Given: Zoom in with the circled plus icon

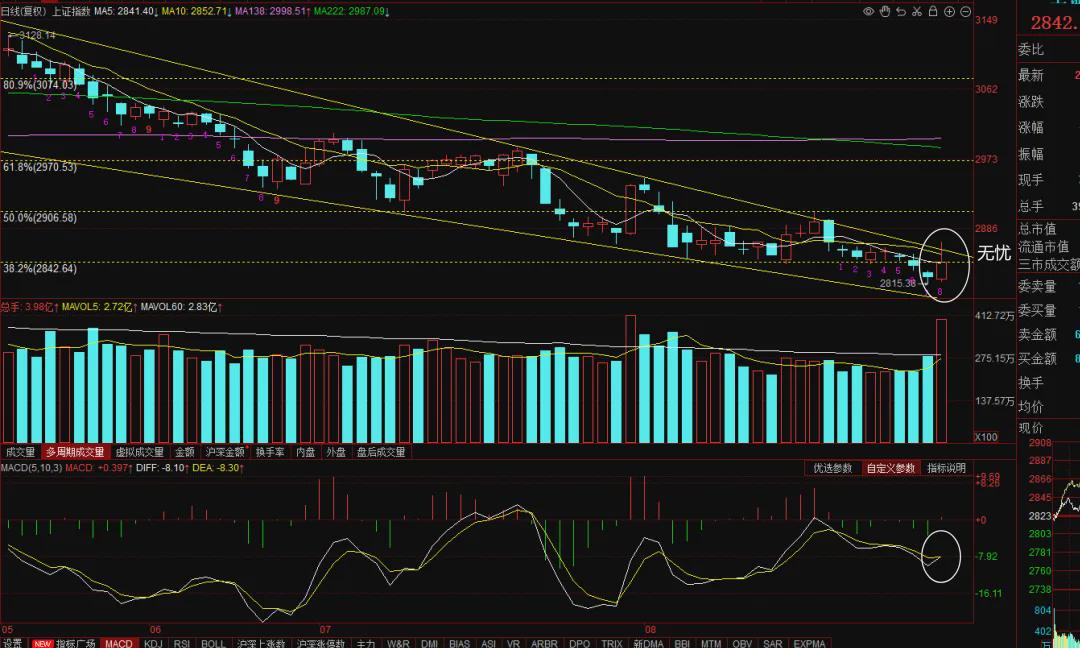Looking at the screenshot, I should pyautogui.click(x=949, y=11).
